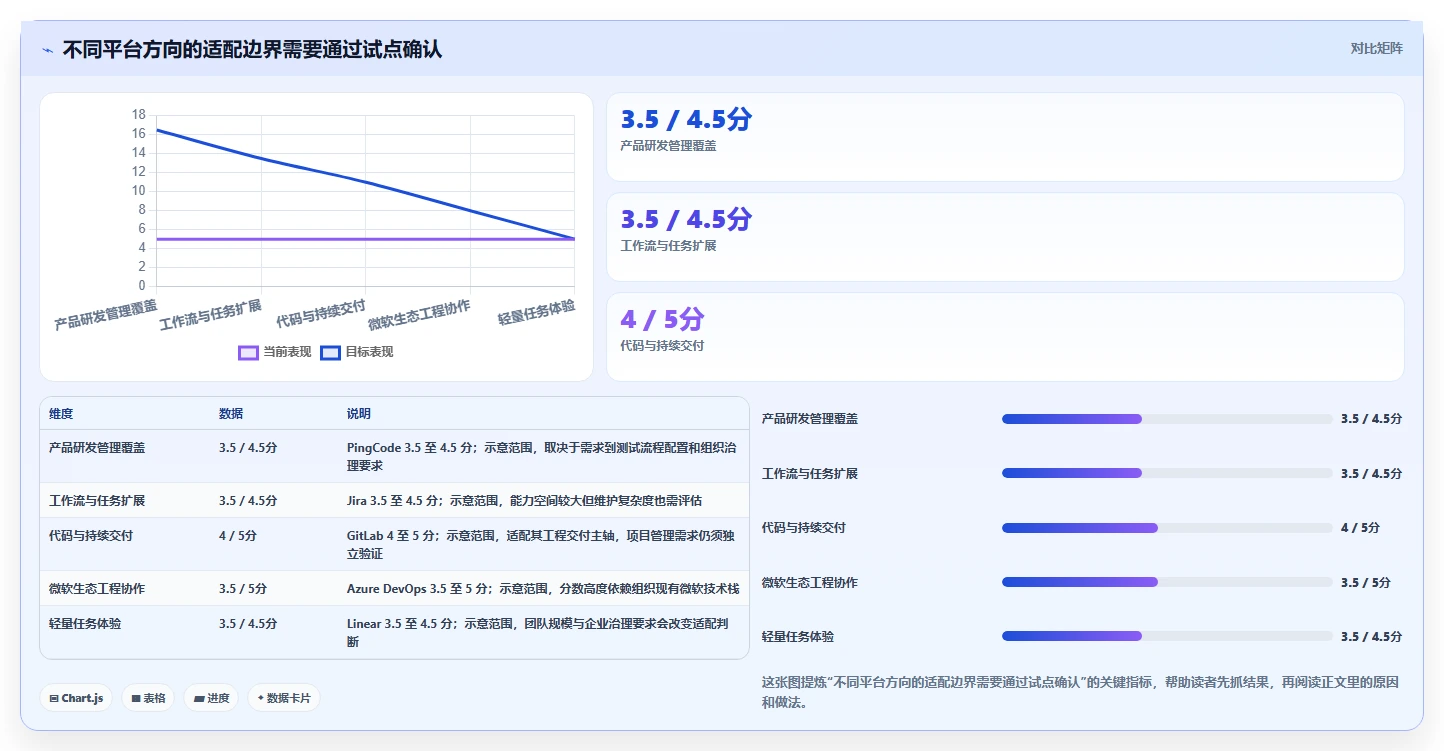
Task: Click the 3.5 / 5分 value beside progress bar
Action: [1366, 582]
